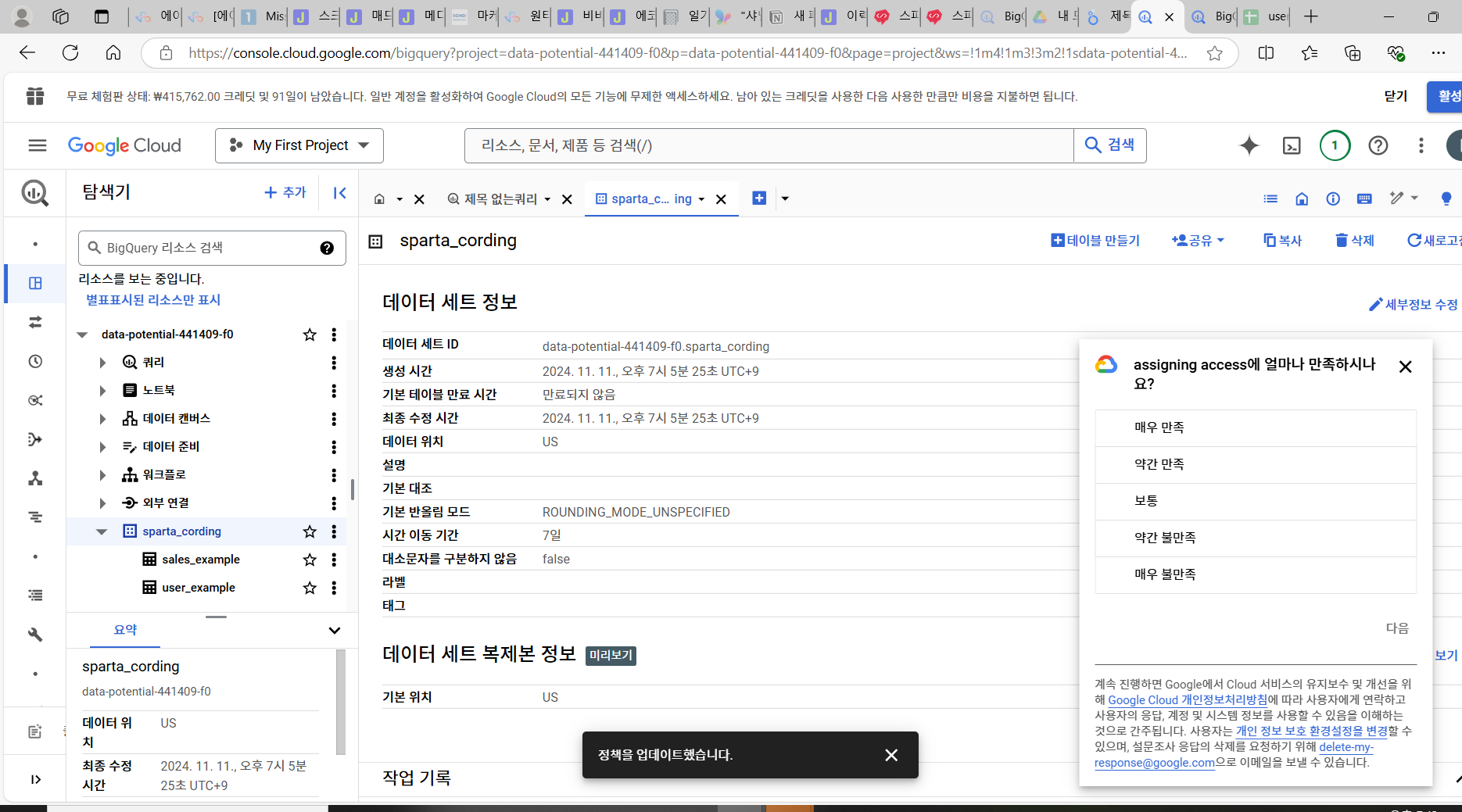This screenshot has width=1462, height=812.
Task: Click 추가 add data button in explorer
Action: point(285,192)
